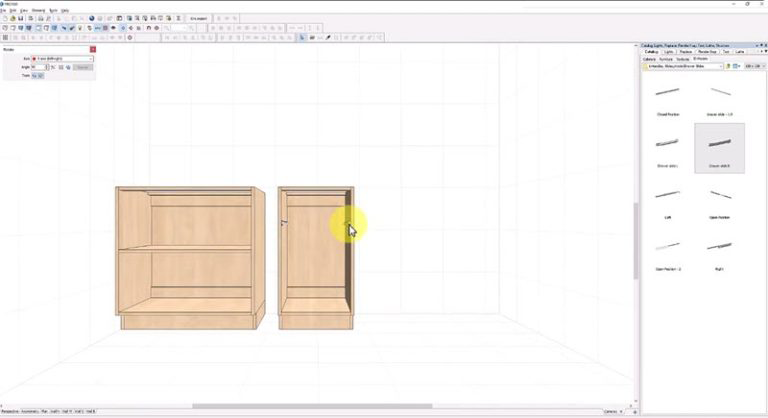The width and height of the screenshot is (768, 418).
Task: Open the File menu
Action: coord(4,10)
